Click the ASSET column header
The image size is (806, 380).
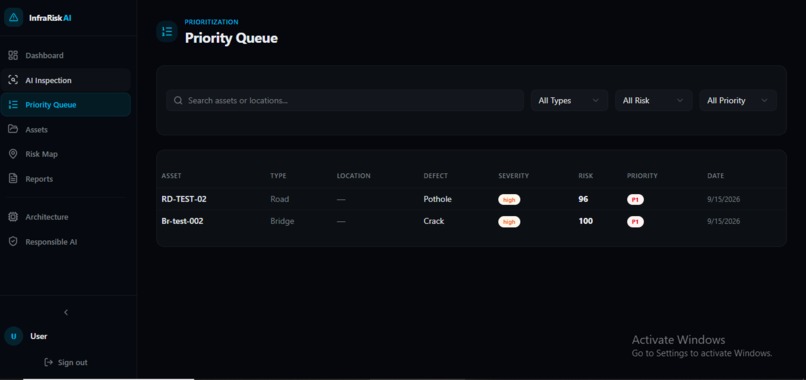coord(171,176)
